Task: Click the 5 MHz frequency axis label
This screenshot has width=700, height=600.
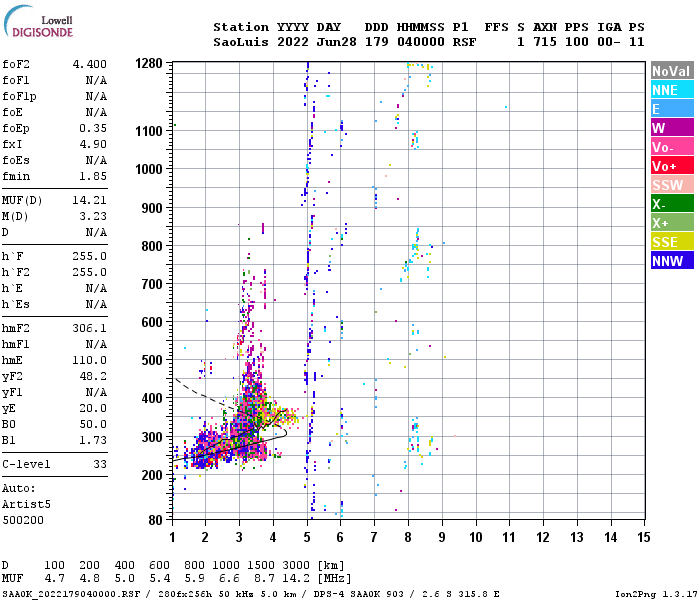Action: coord(307,537)
